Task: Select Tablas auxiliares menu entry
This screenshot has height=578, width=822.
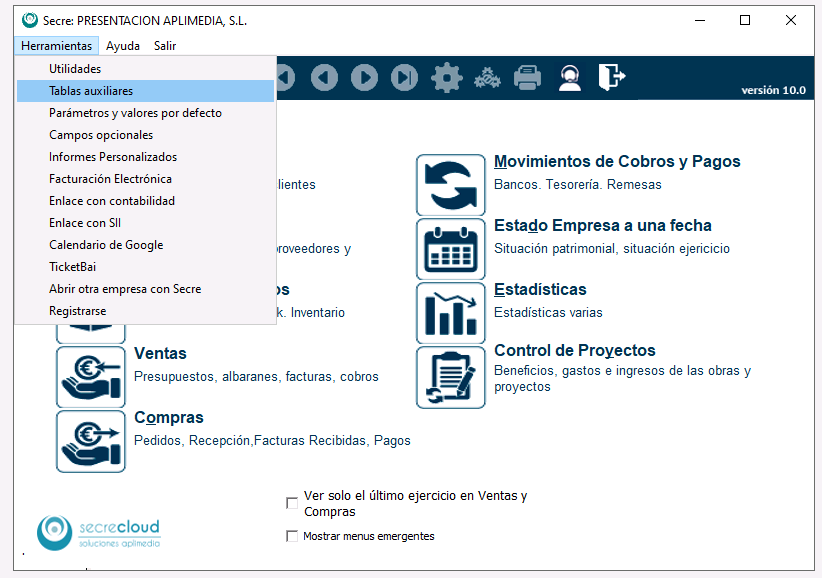Action: (91, 91)
